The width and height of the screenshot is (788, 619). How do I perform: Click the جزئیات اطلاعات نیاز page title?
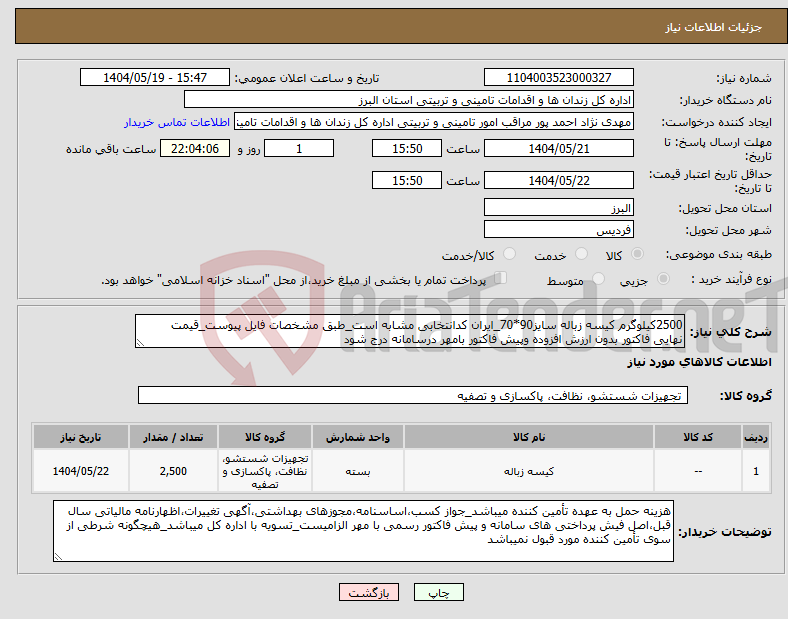[714, 27]
